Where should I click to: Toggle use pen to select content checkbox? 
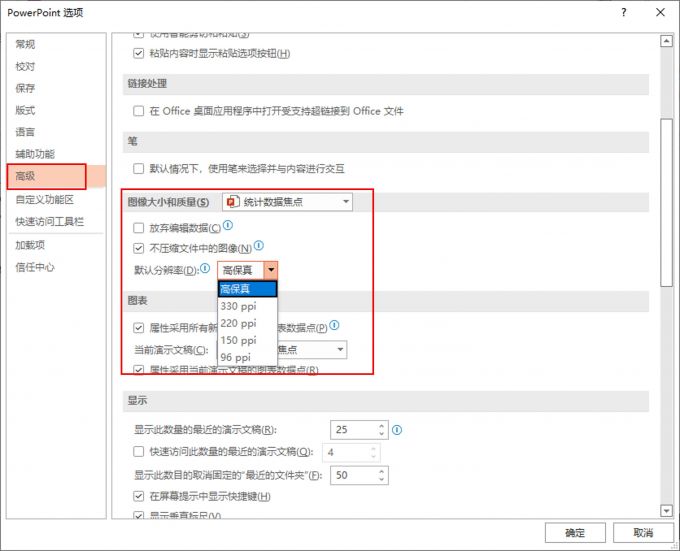coord(138,169)
